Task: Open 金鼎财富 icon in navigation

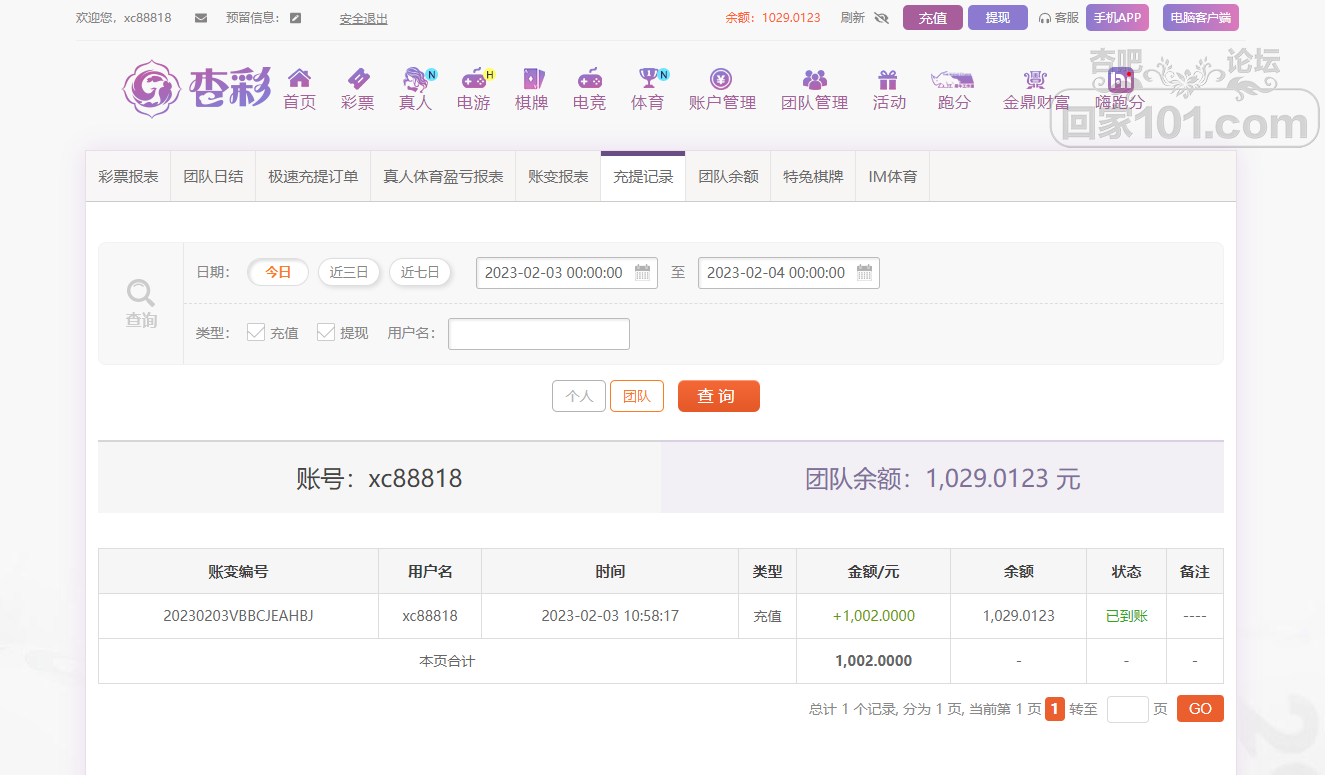Action: click(x=1035, y=78)
